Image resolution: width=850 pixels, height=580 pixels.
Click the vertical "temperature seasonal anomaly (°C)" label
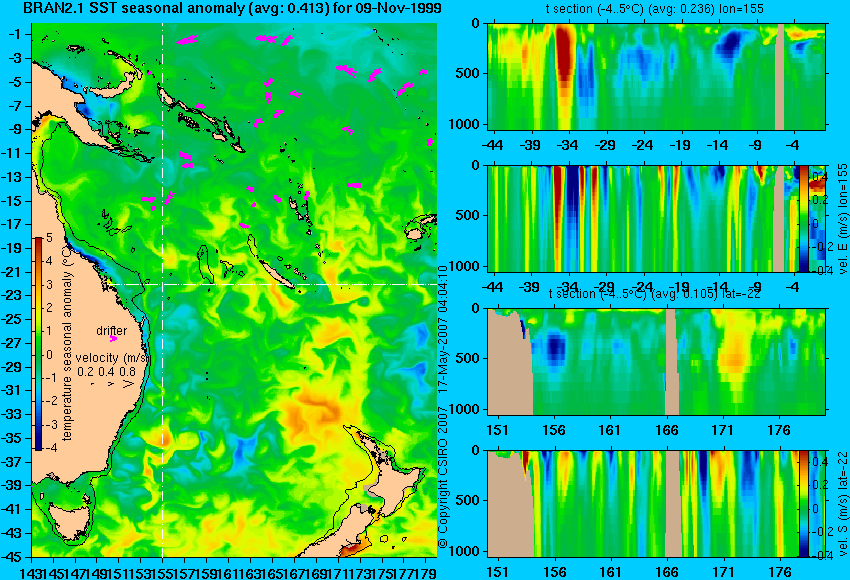tap(68, 343)
